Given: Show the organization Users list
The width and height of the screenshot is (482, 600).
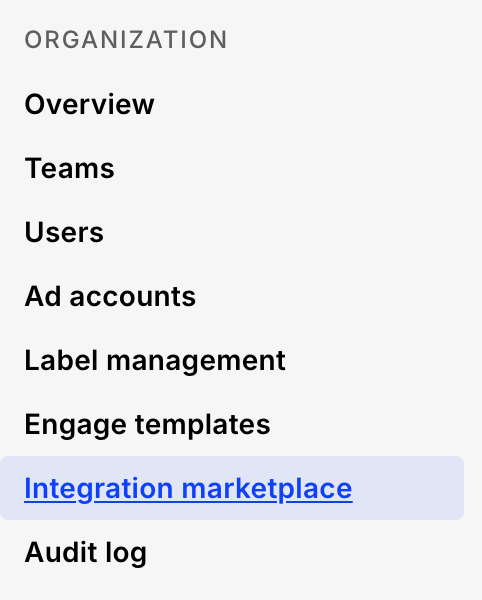Looking at the screenshot, I should 64,232.
